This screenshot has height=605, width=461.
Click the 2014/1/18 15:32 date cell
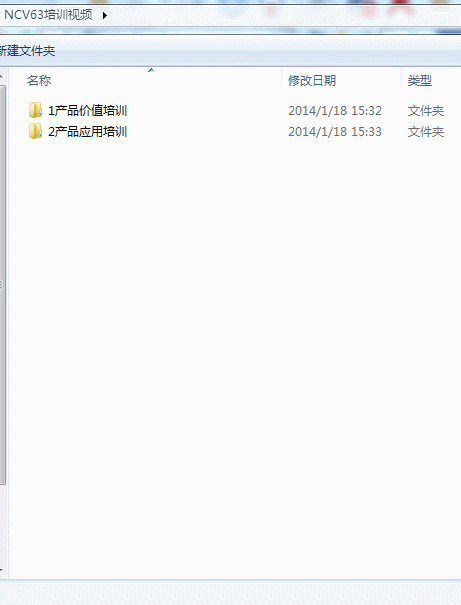(335, 111)
